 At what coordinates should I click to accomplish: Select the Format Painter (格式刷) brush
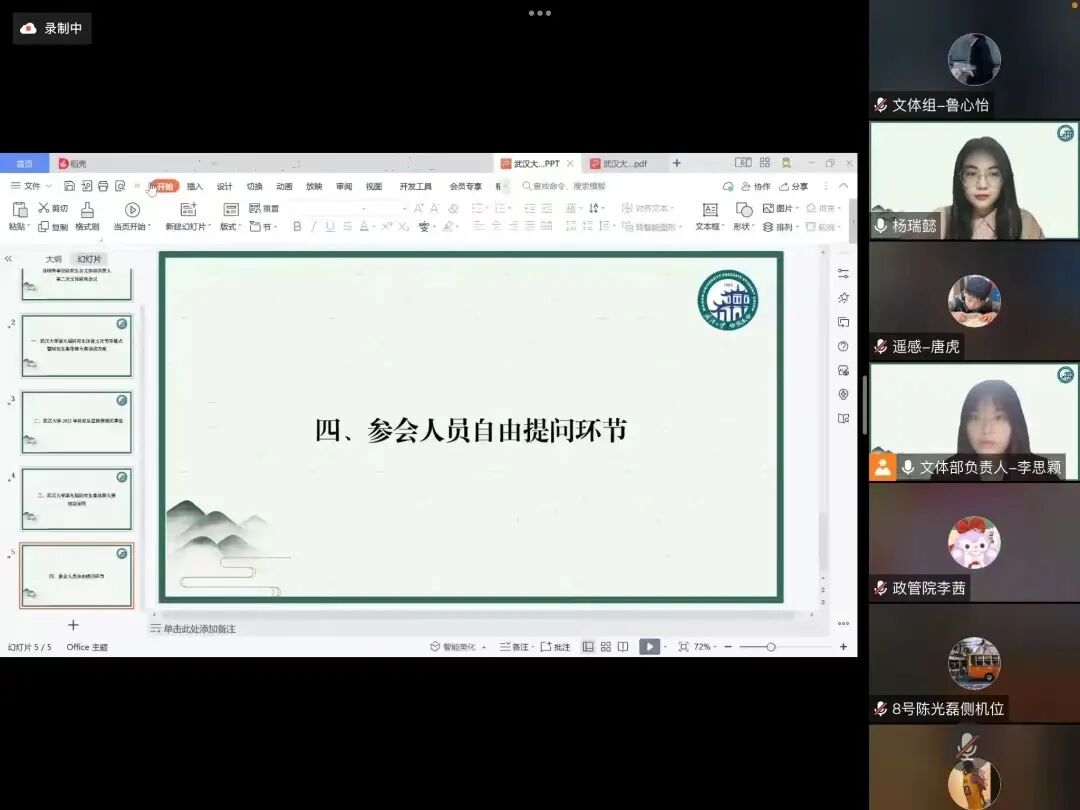(x=87, y=209)
